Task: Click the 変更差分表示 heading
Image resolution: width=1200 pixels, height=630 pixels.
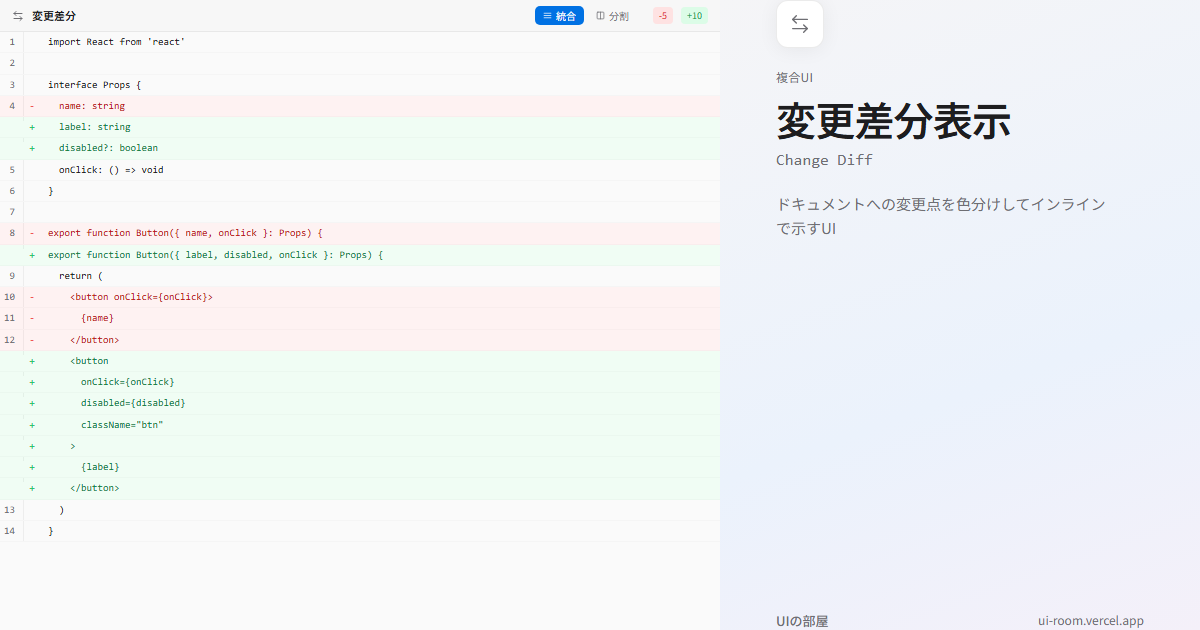Action: [893, 121]
